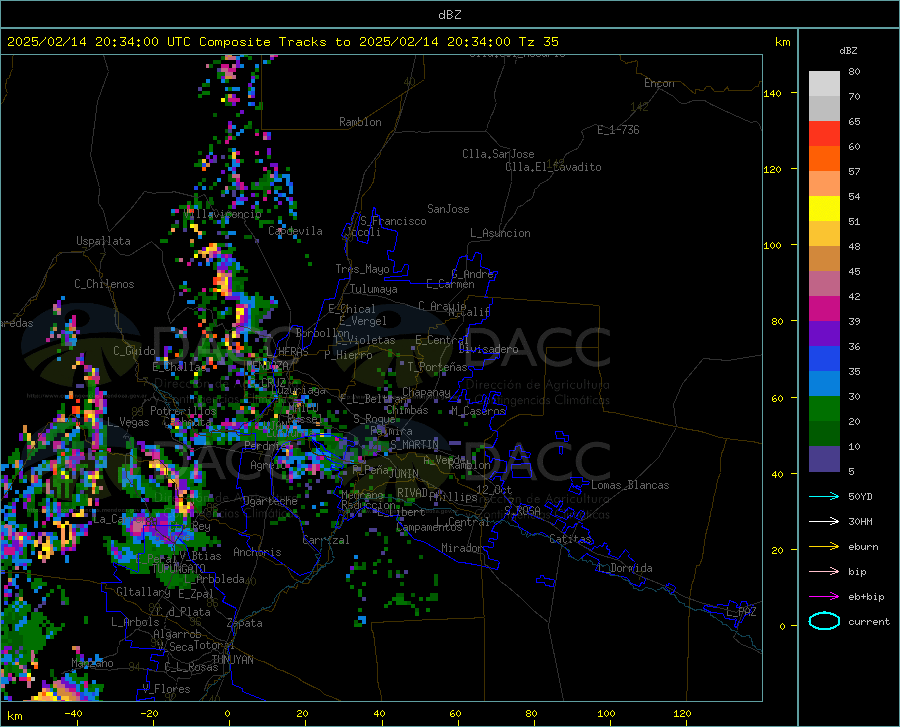Click the orange 60 dBZ swatch
Image resolution: width=900 pixels, height=727 pixels.
coord(824,158)
